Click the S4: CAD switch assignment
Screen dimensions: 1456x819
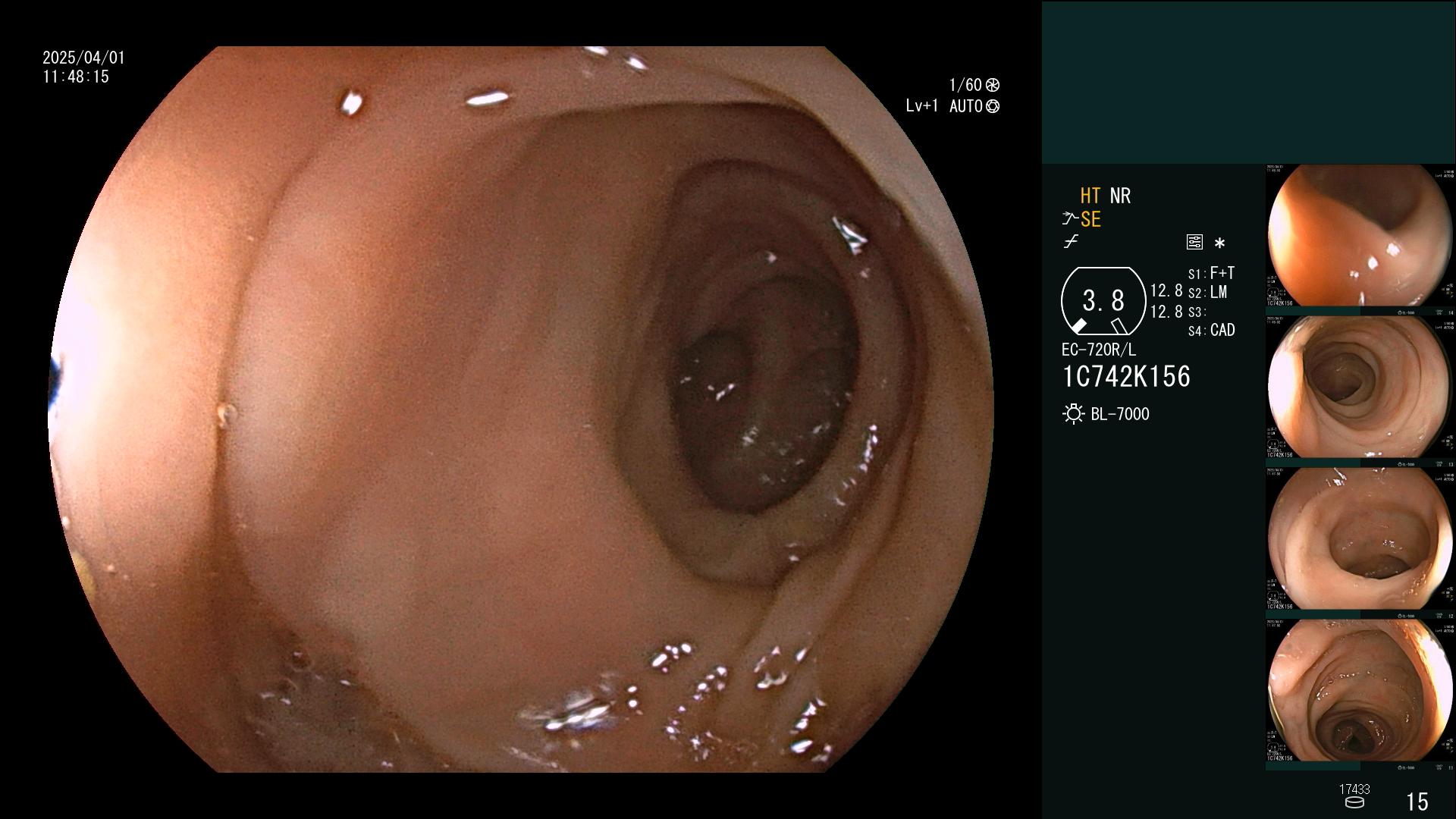pos(1211,331)
